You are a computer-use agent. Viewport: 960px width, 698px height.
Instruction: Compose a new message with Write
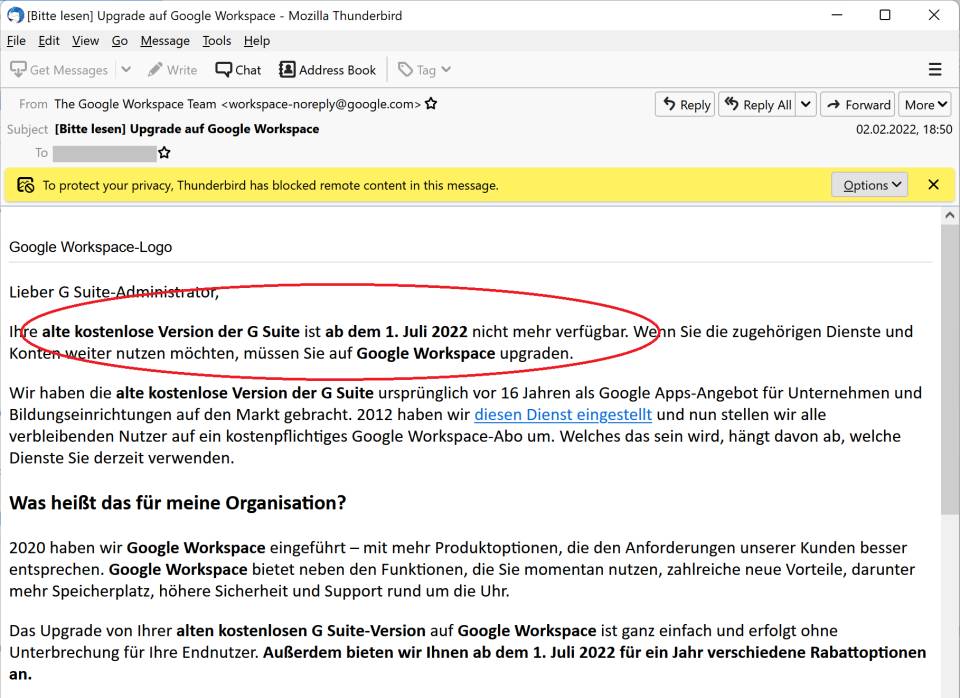click(172, 70)
